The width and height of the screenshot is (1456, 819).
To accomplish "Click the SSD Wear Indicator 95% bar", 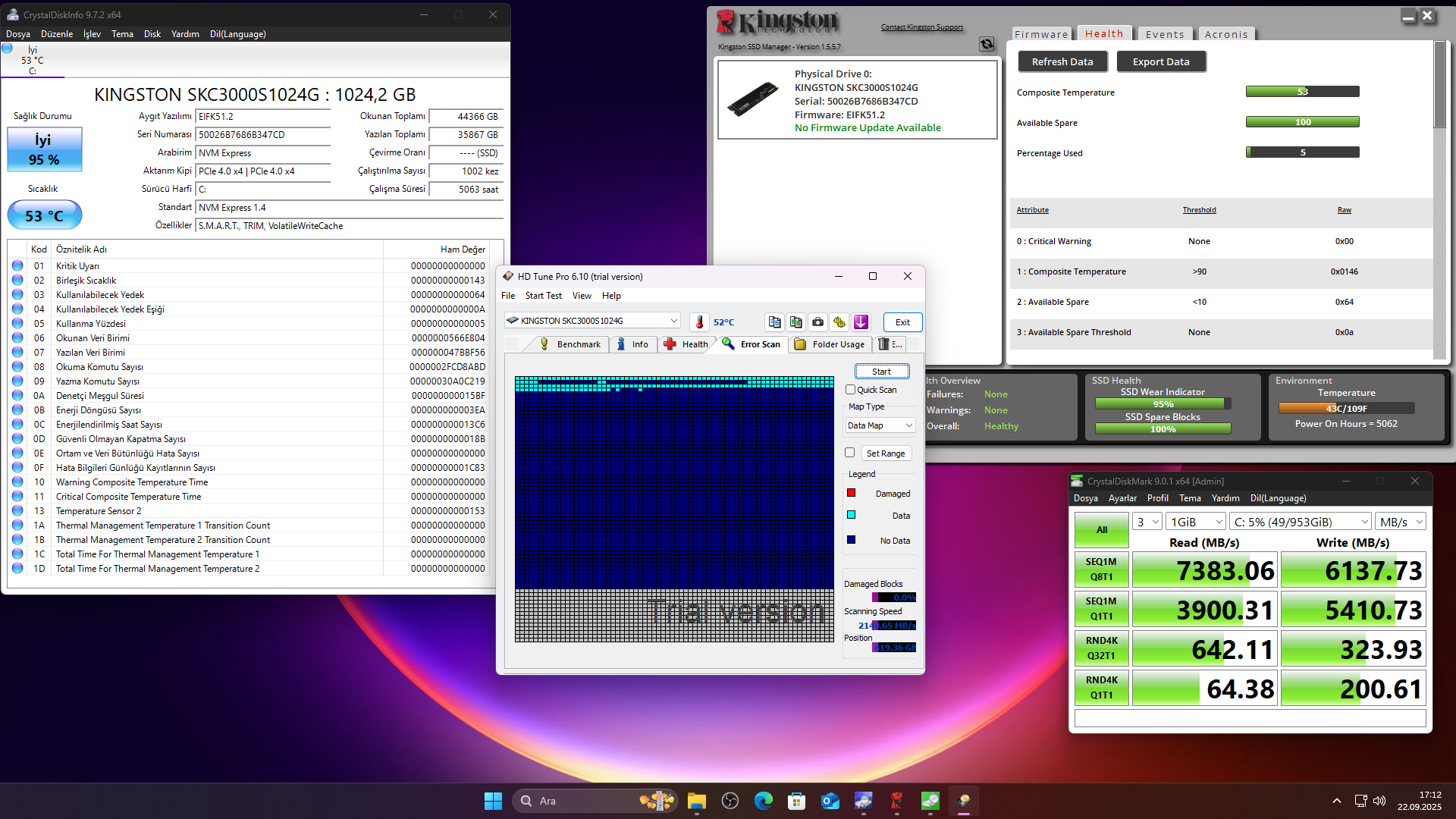I will coord(1163,404).
